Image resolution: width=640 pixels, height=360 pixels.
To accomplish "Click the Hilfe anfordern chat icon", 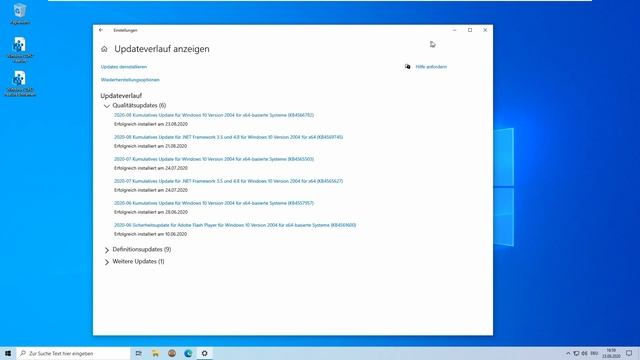I will coord(407,67).
